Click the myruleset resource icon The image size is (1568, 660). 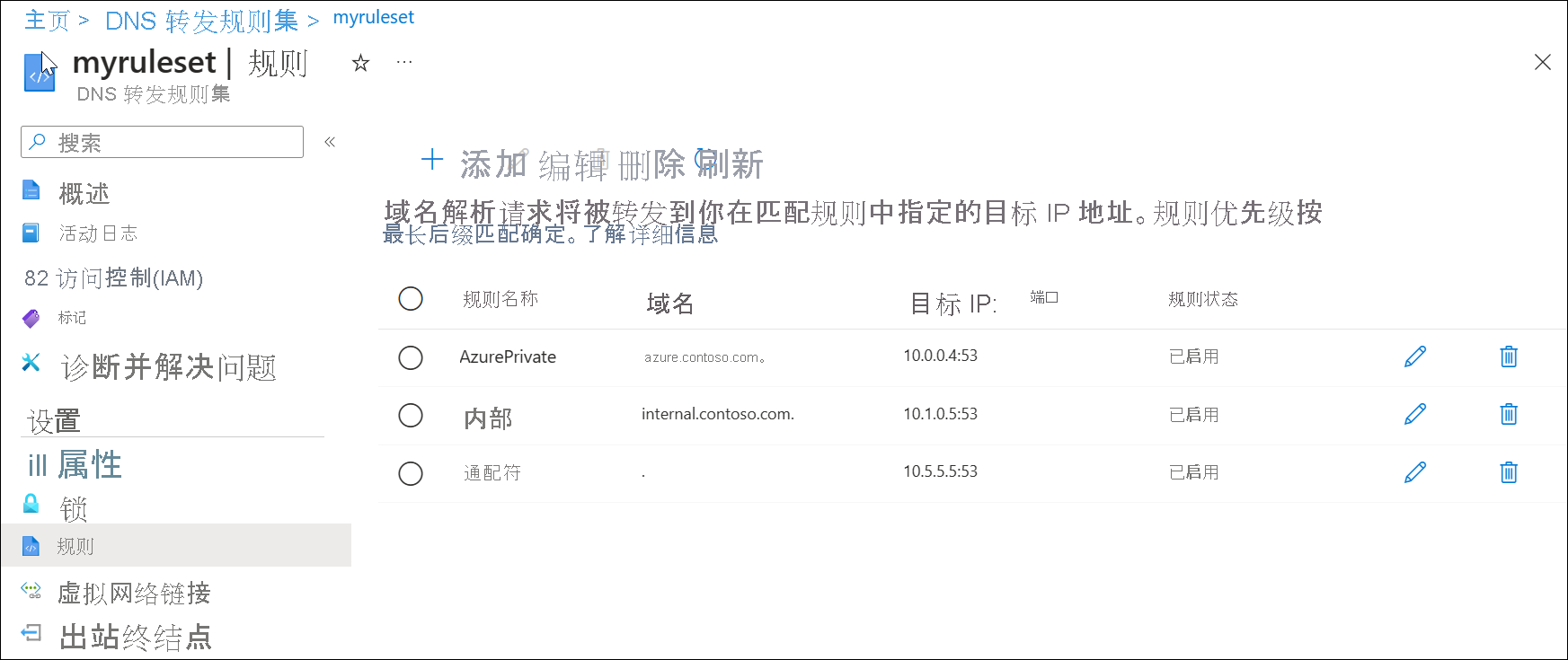pos(39,72)
